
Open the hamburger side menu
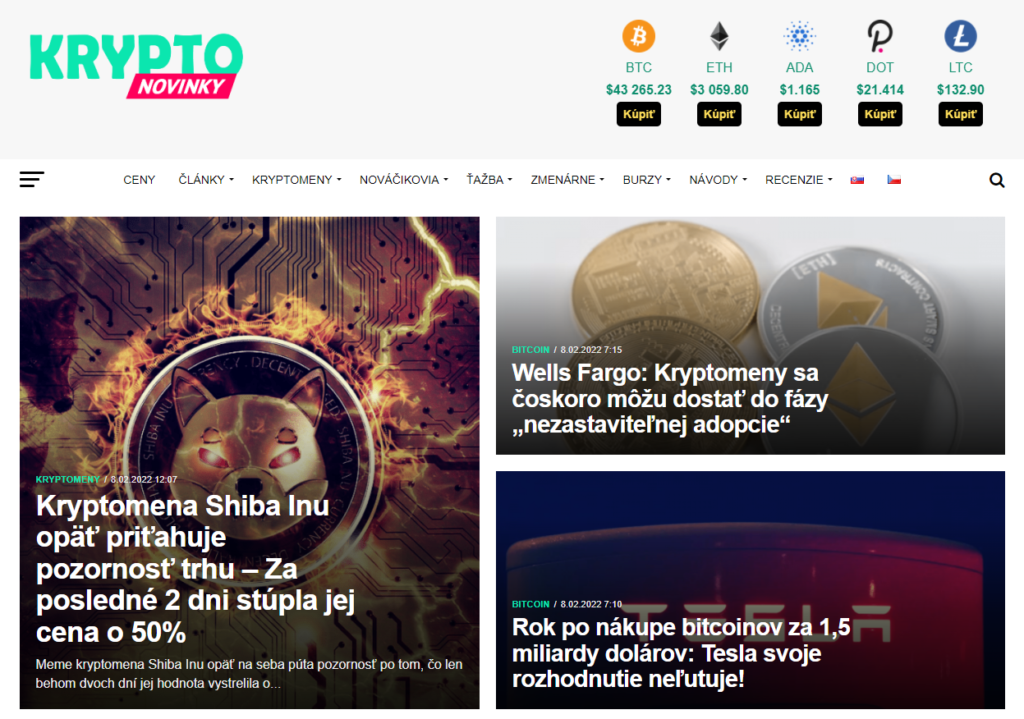[x=31, y=180]
